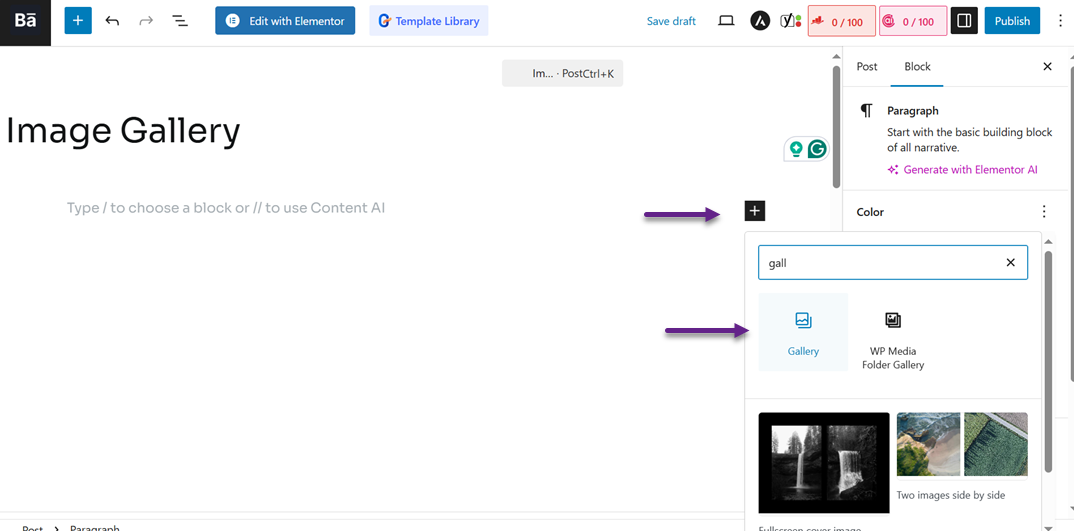The image size is (1074, 531).
Task: Open the document overview list view
Action: (180, 21)
